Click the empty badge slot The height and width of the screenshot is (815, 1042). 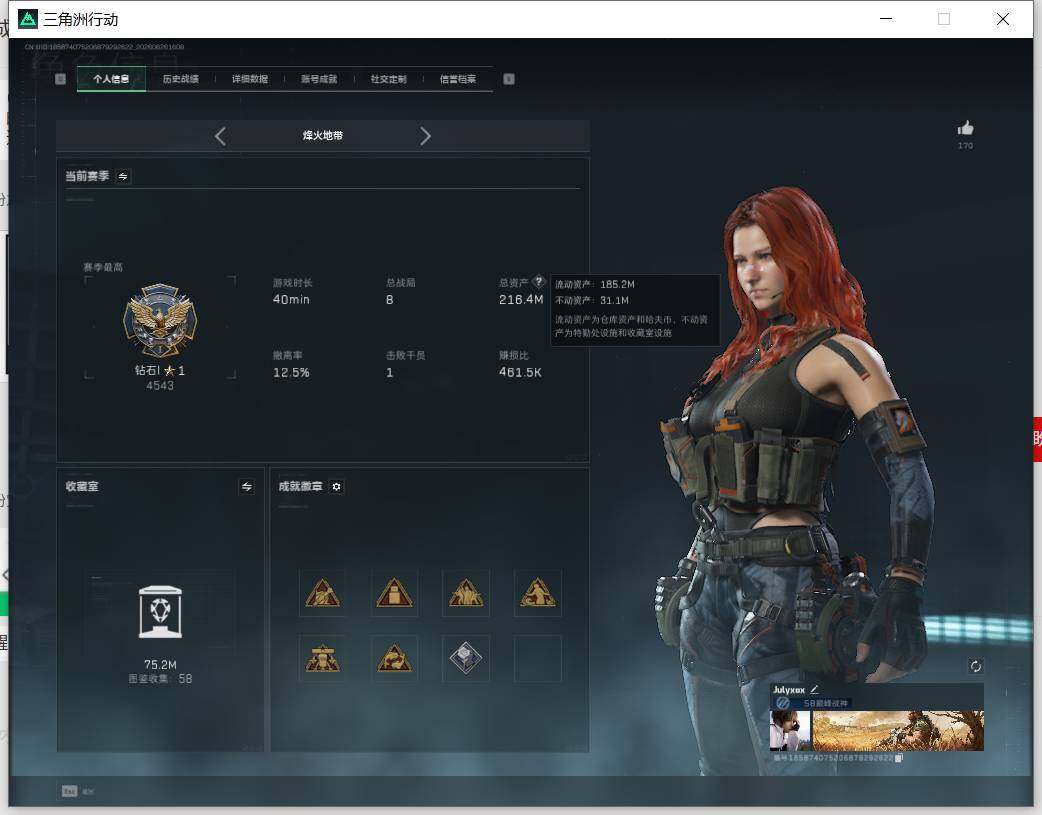tap(538, 658)
